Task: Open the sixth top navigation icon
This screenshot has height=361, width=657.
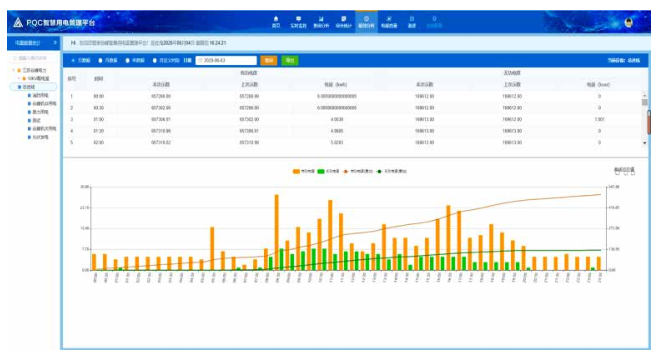Action: point(389,19)
